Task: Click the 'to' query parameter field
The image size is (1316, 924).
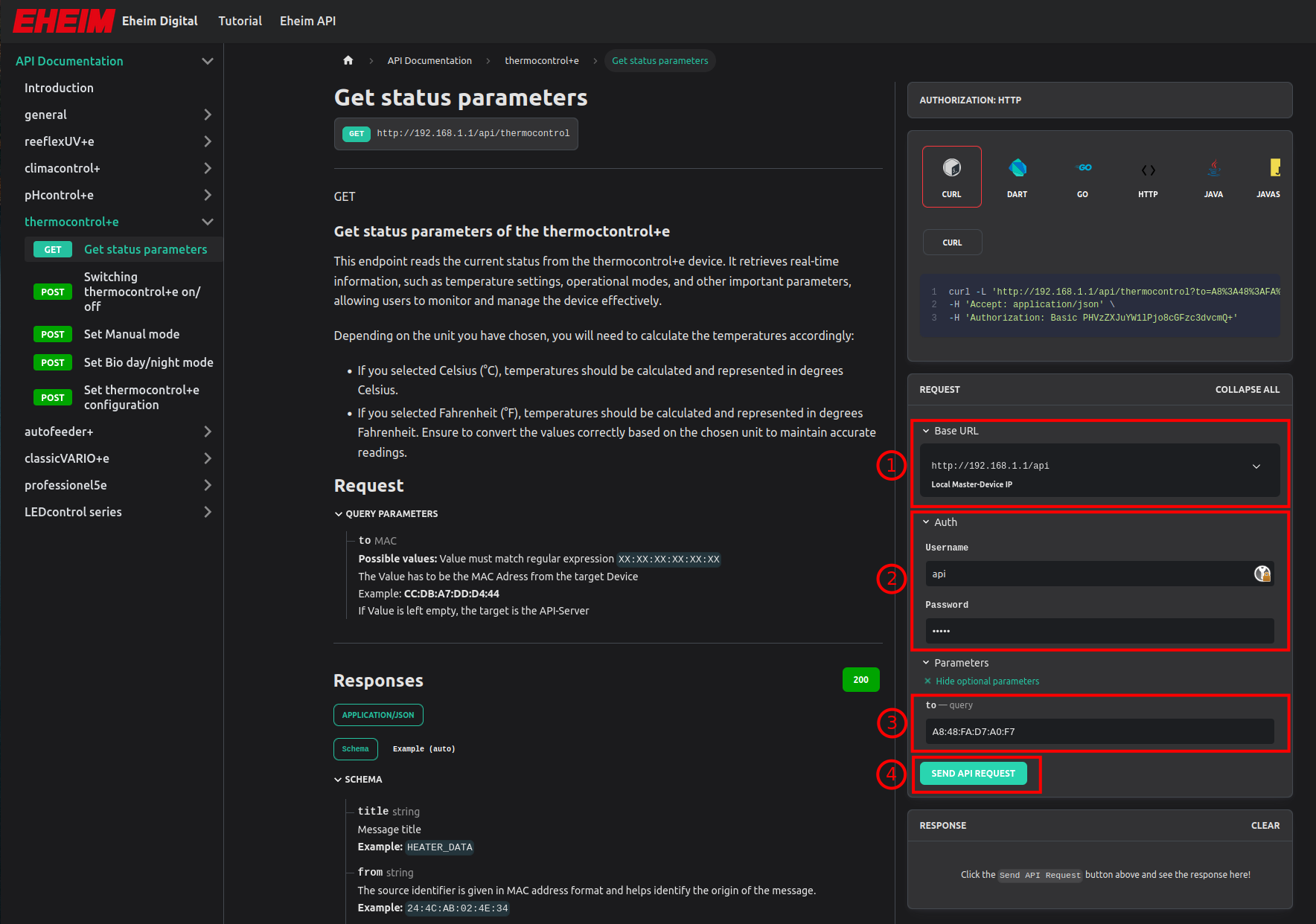Action: 1099,731
